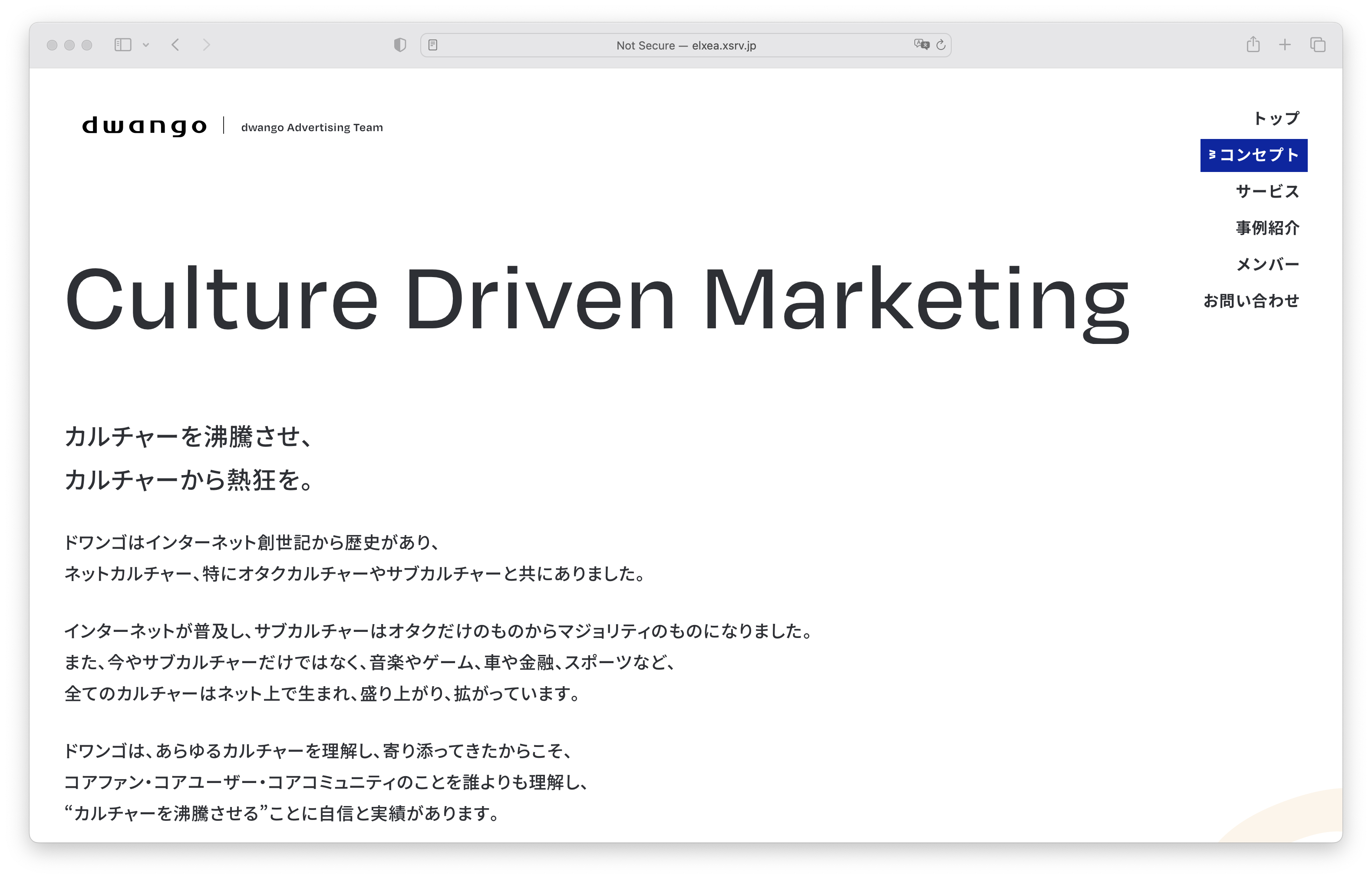Click the お問い合わせ contact link
This screenshot has width=1372, height=879.
coord(1250,301)
